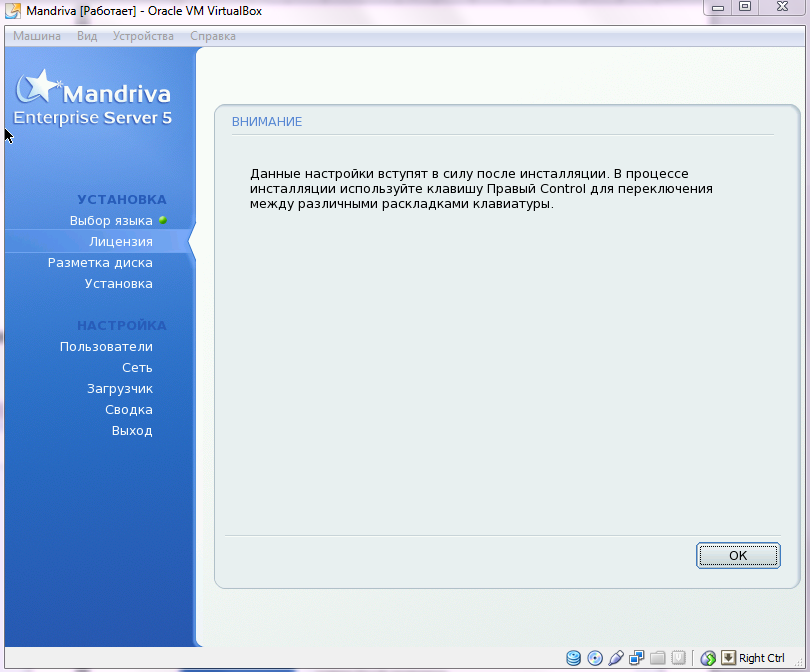Open the Справка menu

213,36
